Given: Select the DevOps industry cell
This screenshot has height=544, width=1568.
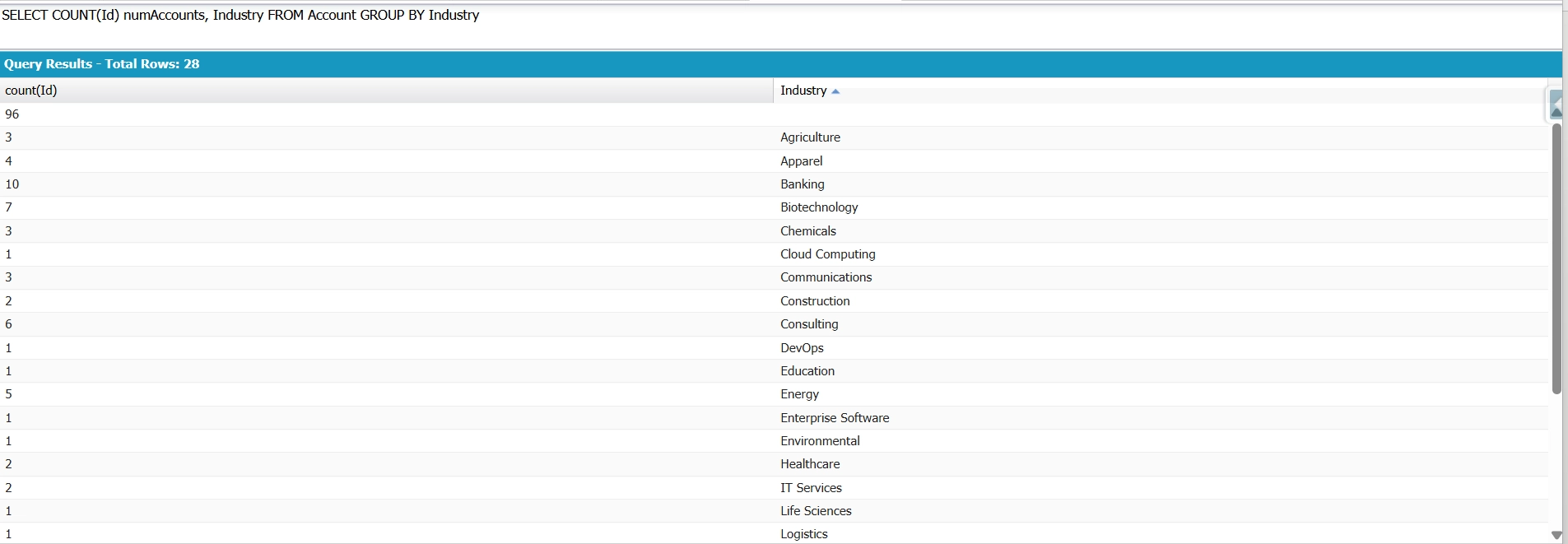Looking at the screenshot, I should pyautogui.click(x=802, y=348).
